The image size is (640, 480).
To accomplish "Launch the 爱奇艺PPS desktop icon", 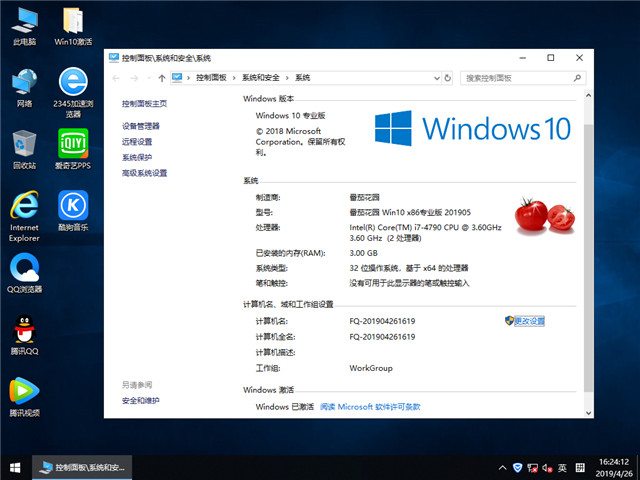I will 73,149.
